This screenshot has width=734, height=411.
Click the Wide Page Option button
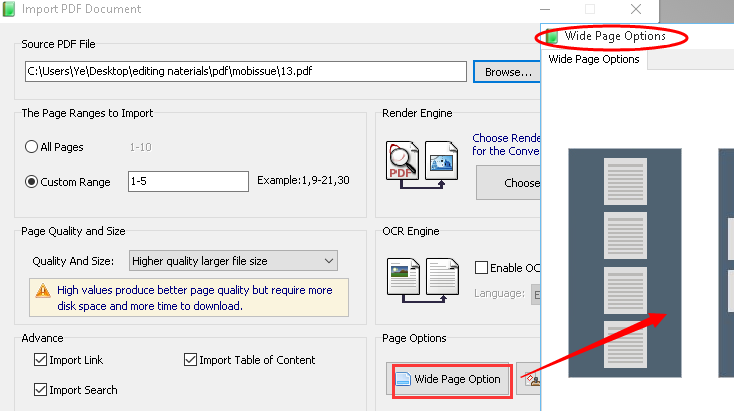tap(449, 379)
